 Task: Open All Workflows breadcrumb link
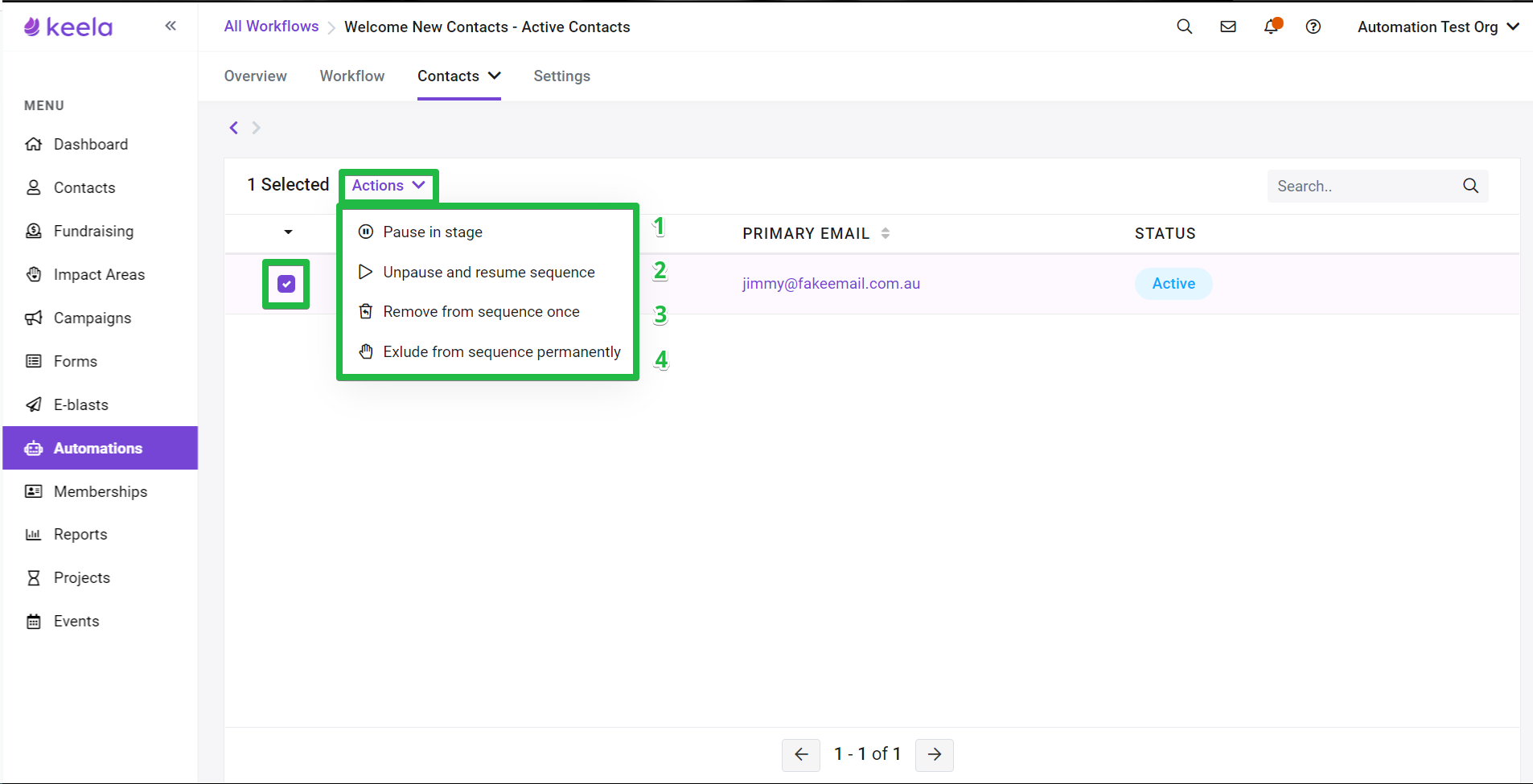point(272,27)
